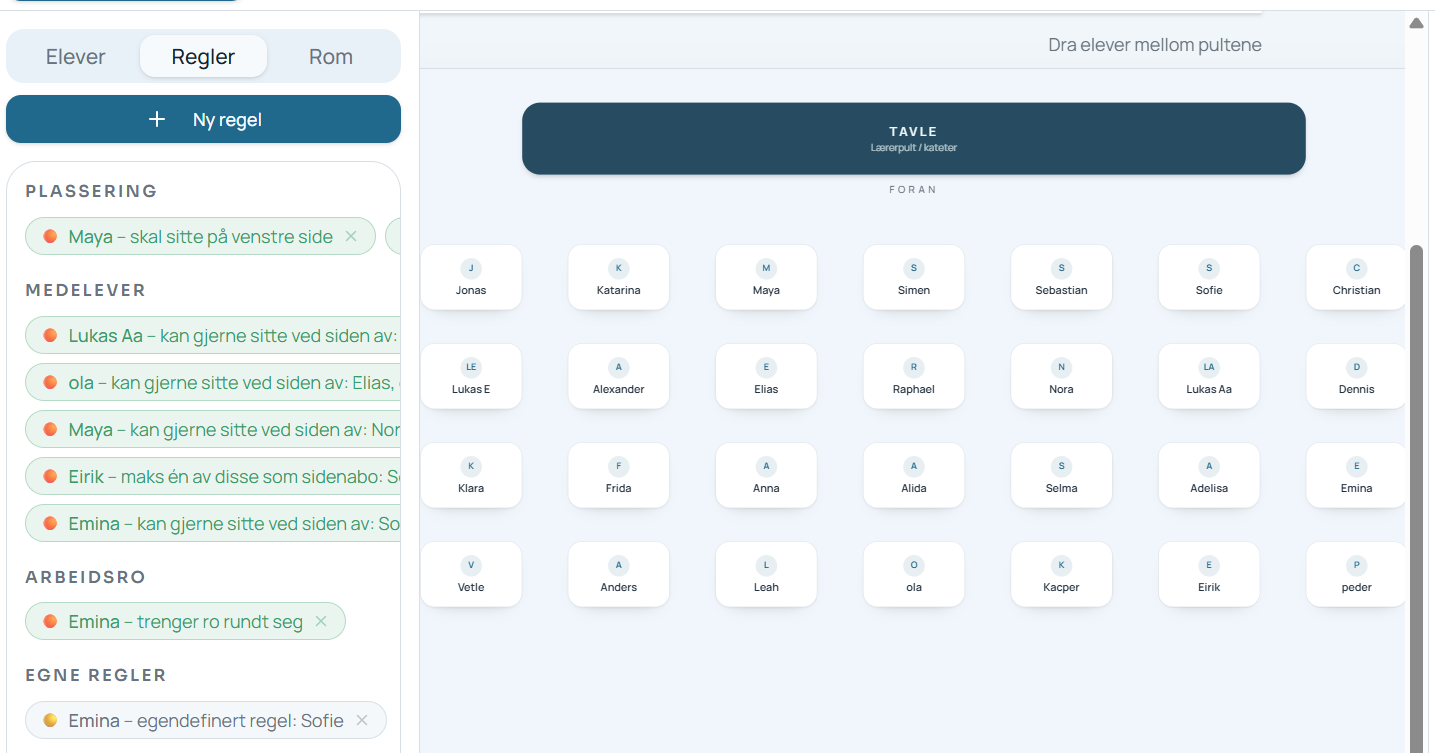This screenshot has width=1435, height=753.
Task: Open the Emina kan gjerne sitte ved siden rule
Action: pos(213,524)
